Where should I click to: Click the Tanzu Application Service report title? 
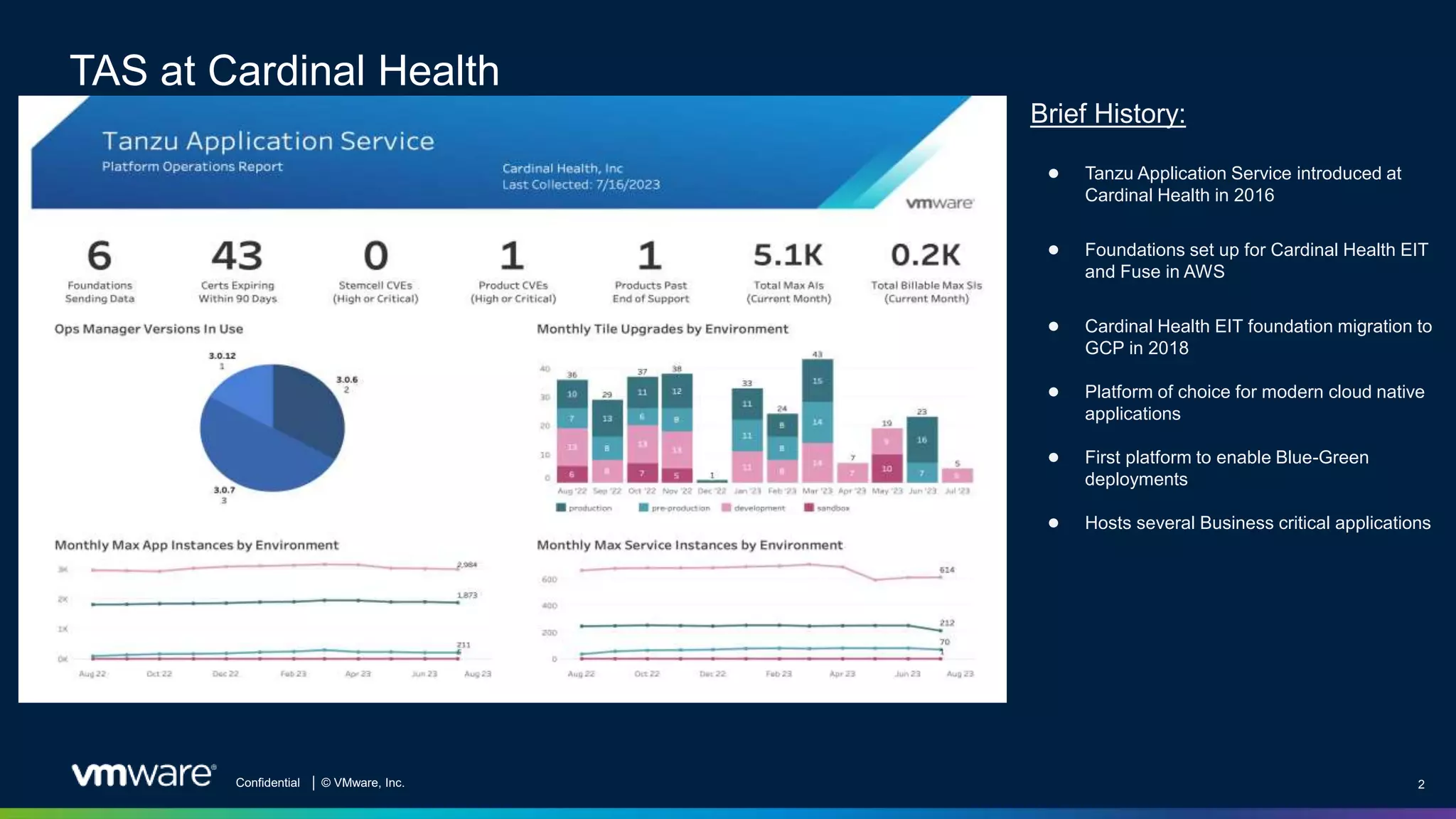point(268,141)
